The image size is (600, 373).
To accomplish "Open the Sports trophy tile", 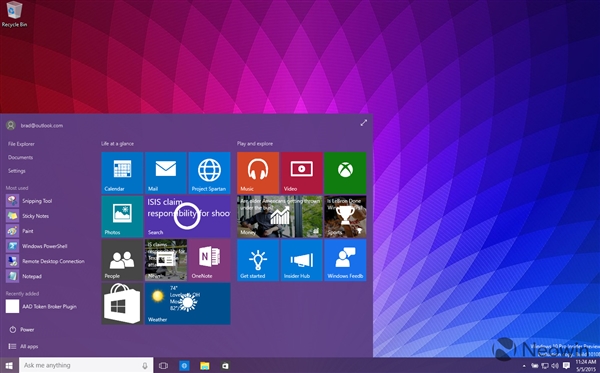I will tap(345, 217).
